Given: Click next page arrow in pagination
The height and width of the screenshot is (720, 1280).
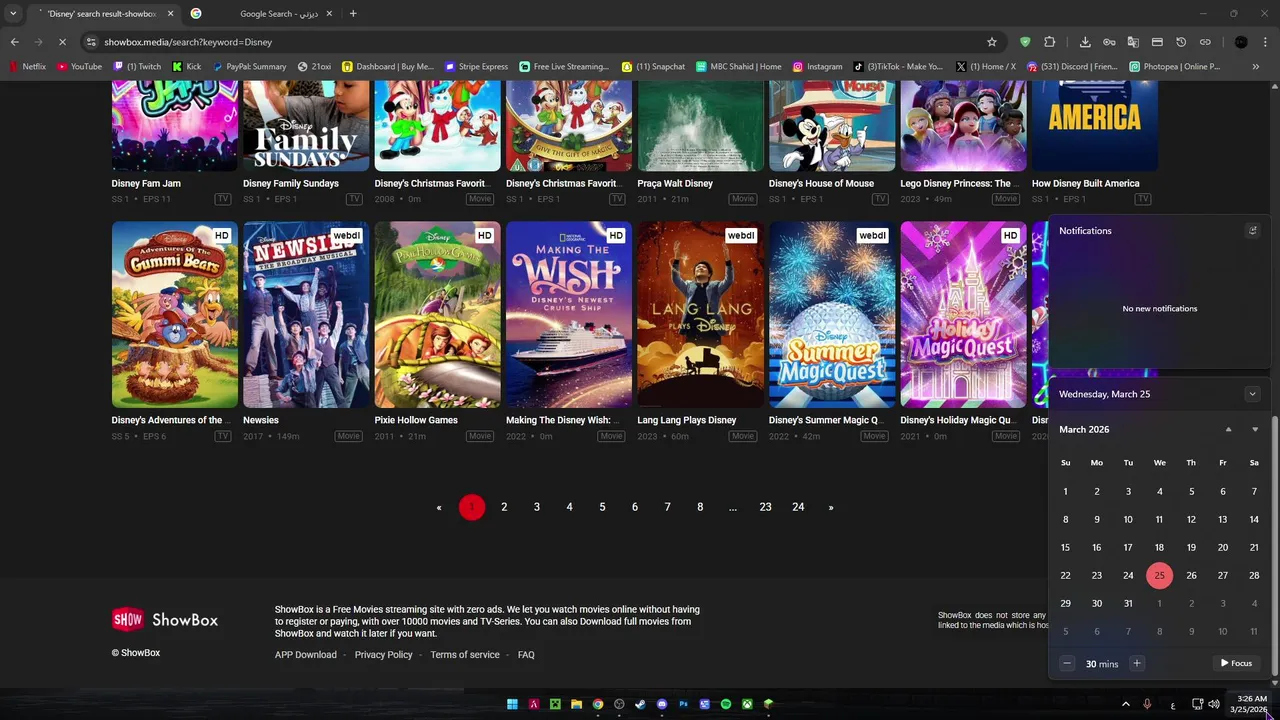Looking at the screenshot, I should pyautogui.click(x=830, y=507).
